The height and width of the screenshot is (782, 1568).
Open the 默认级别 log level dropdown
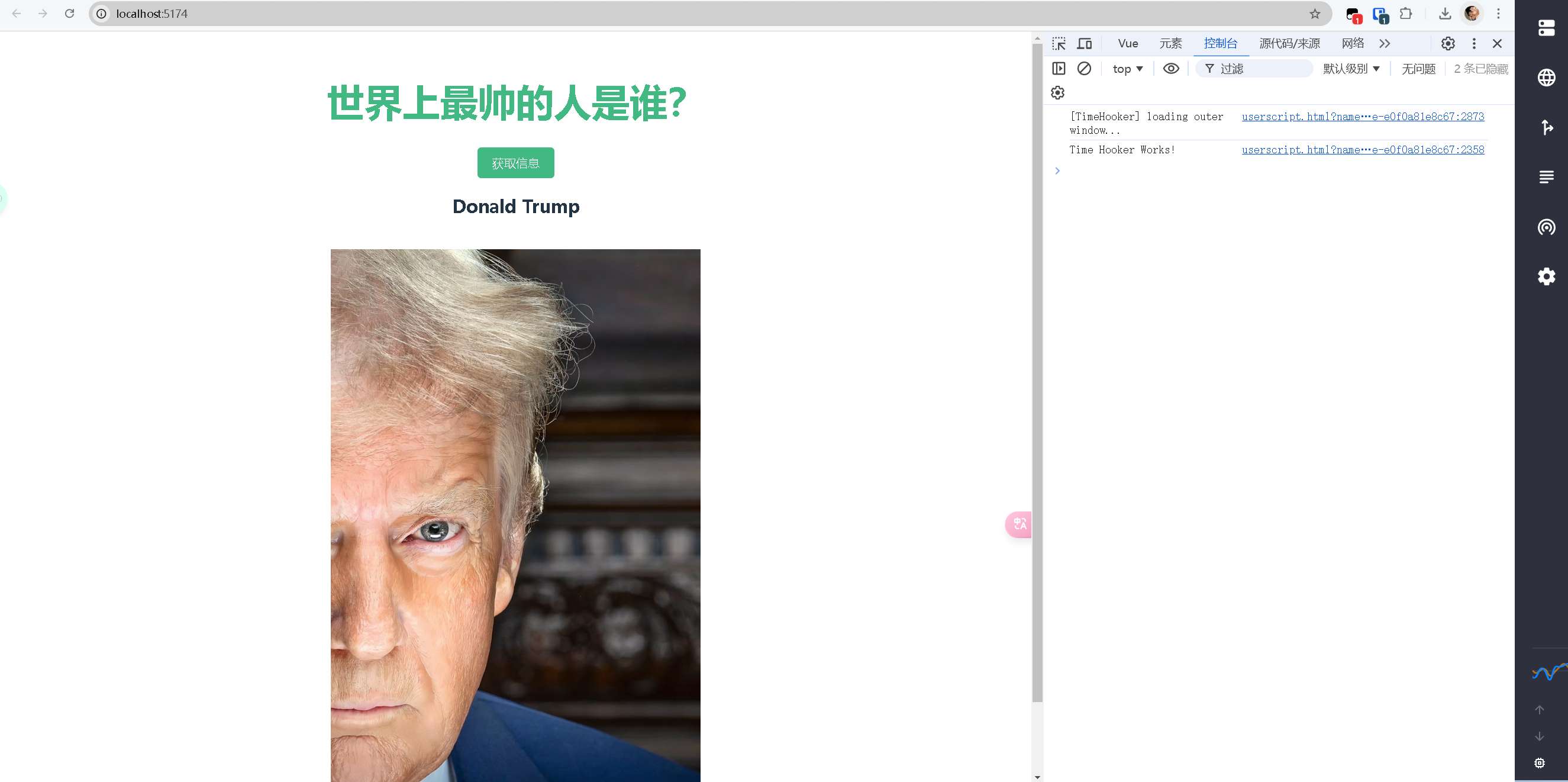click(x=1351, y=69)
